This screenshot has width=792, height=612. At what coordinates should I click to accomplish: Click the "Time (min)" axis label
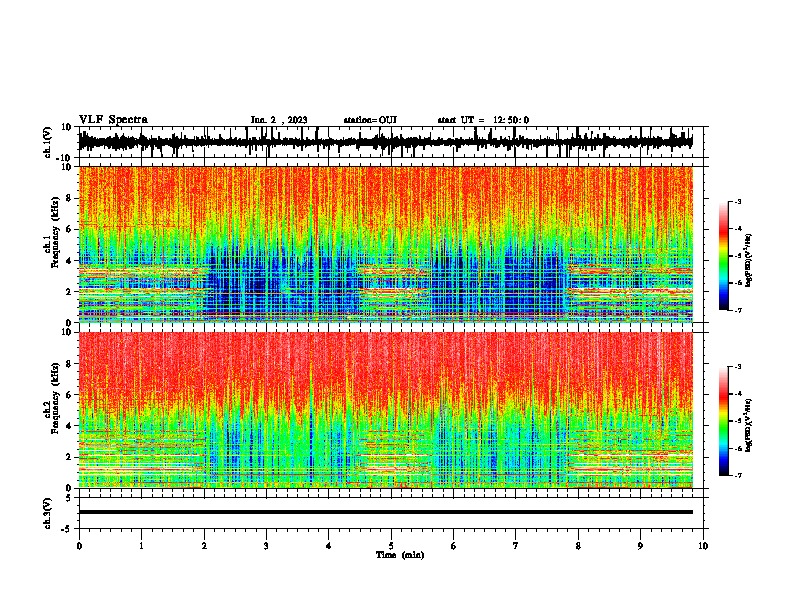pyautogui.click(x=400, y=555)
